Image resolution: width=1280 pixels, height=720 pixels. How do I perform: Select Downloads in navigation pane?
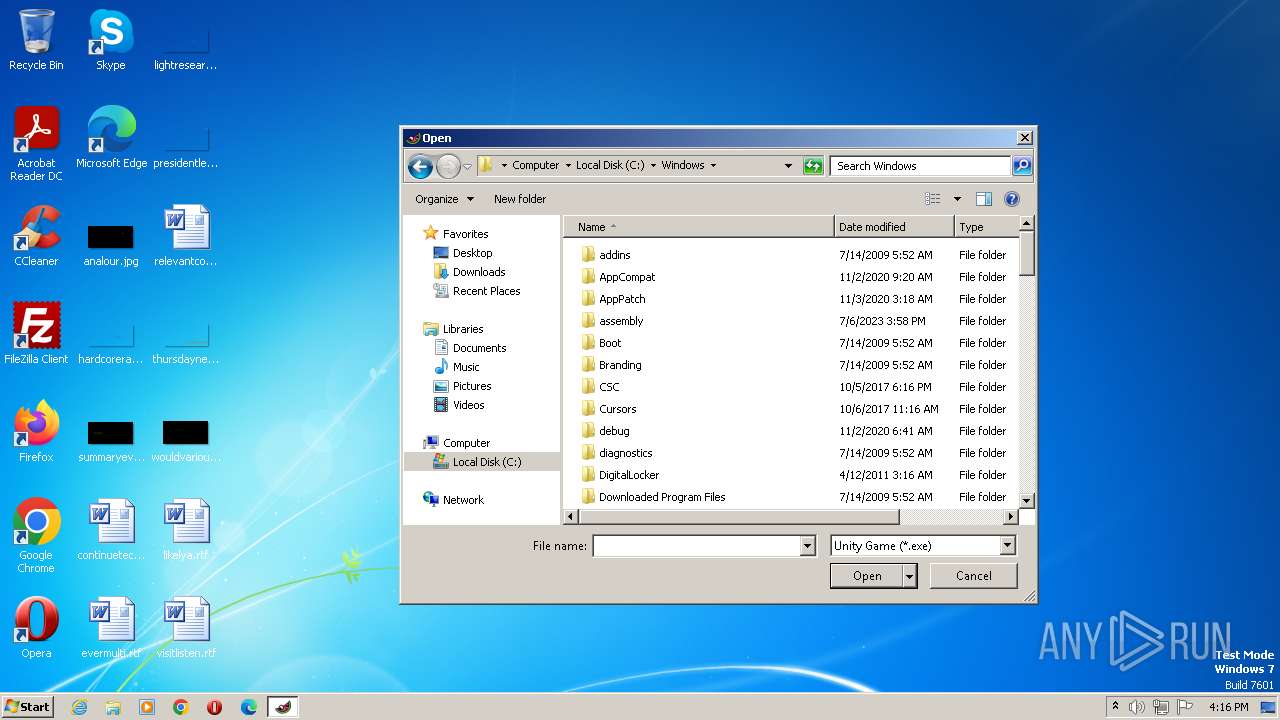point(479,272)
